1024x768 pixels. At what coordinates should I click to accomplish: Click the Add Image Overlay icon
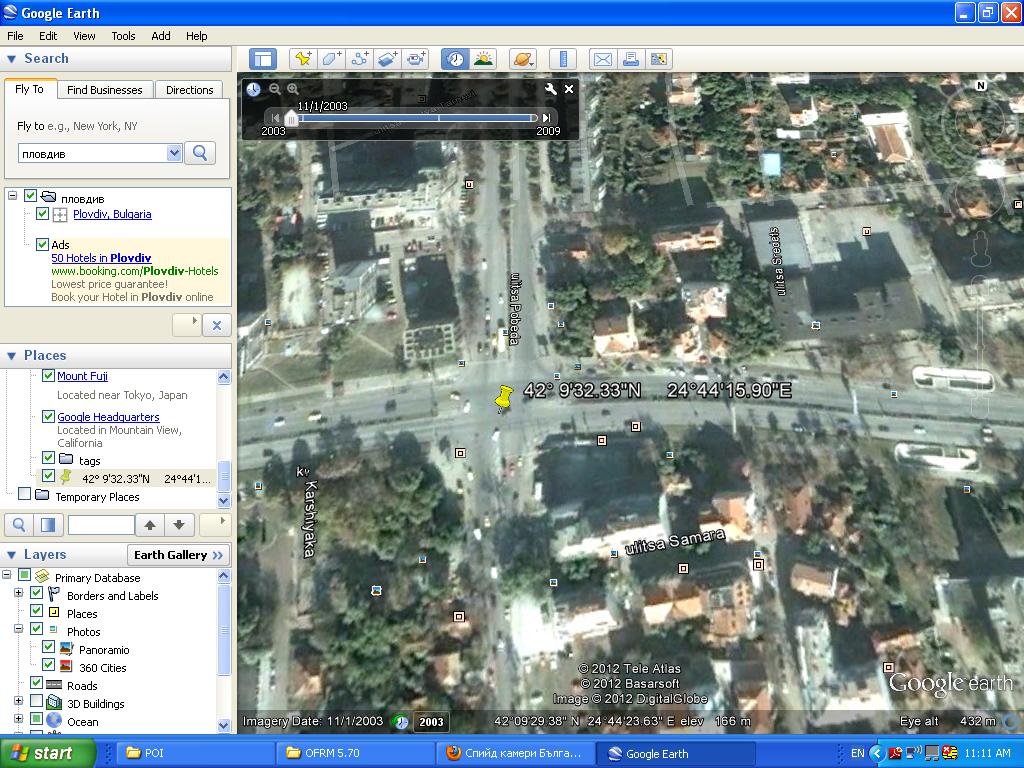388,59
